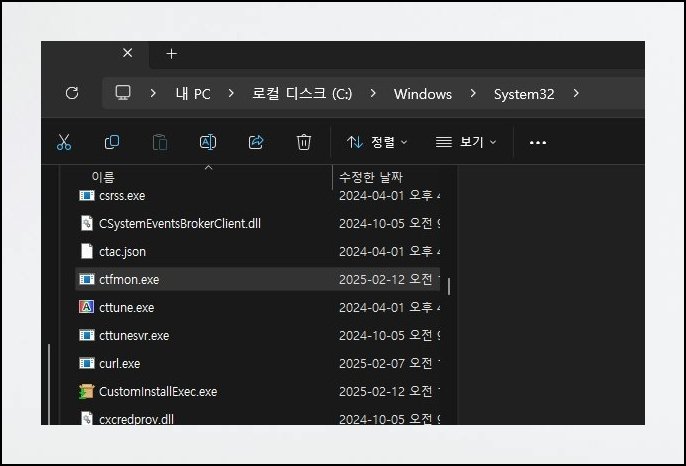Click the ctfmon.exe file icon

[x=87, y=279]
